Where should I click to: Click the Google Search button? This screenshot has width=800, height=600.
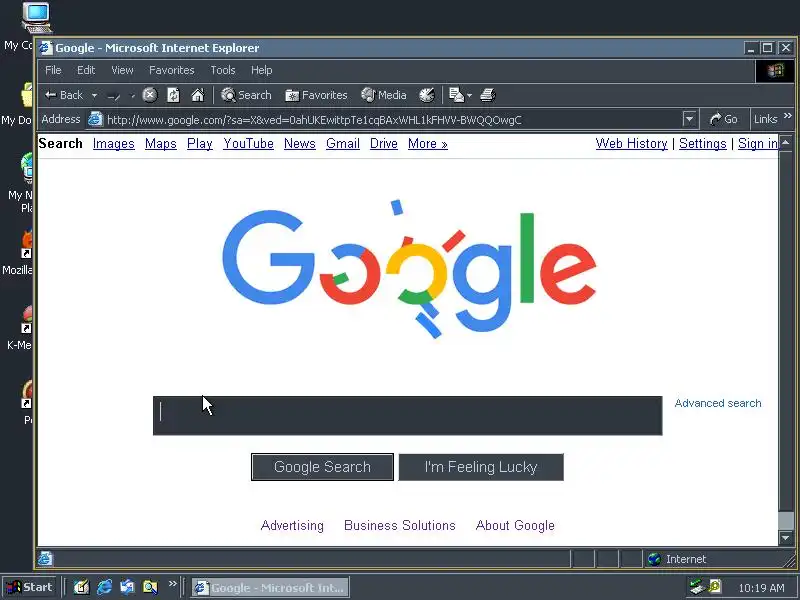[322, 467]
